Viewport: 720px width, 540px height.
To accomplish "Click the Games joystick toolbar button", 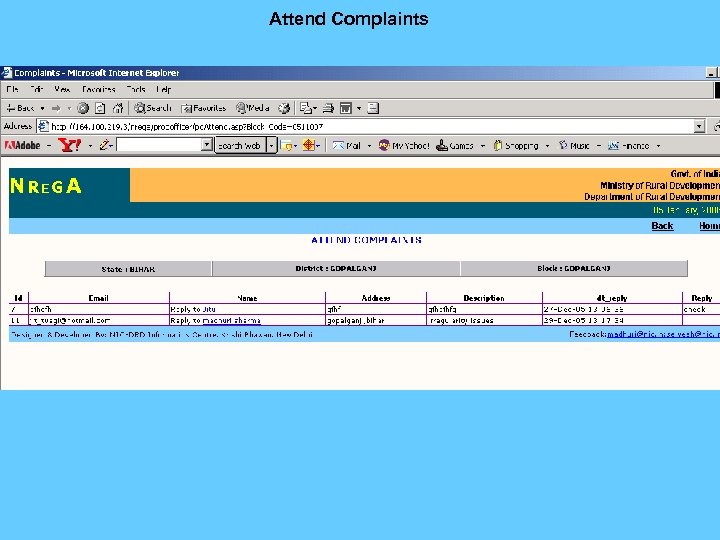I will click(x=455, y=146).
